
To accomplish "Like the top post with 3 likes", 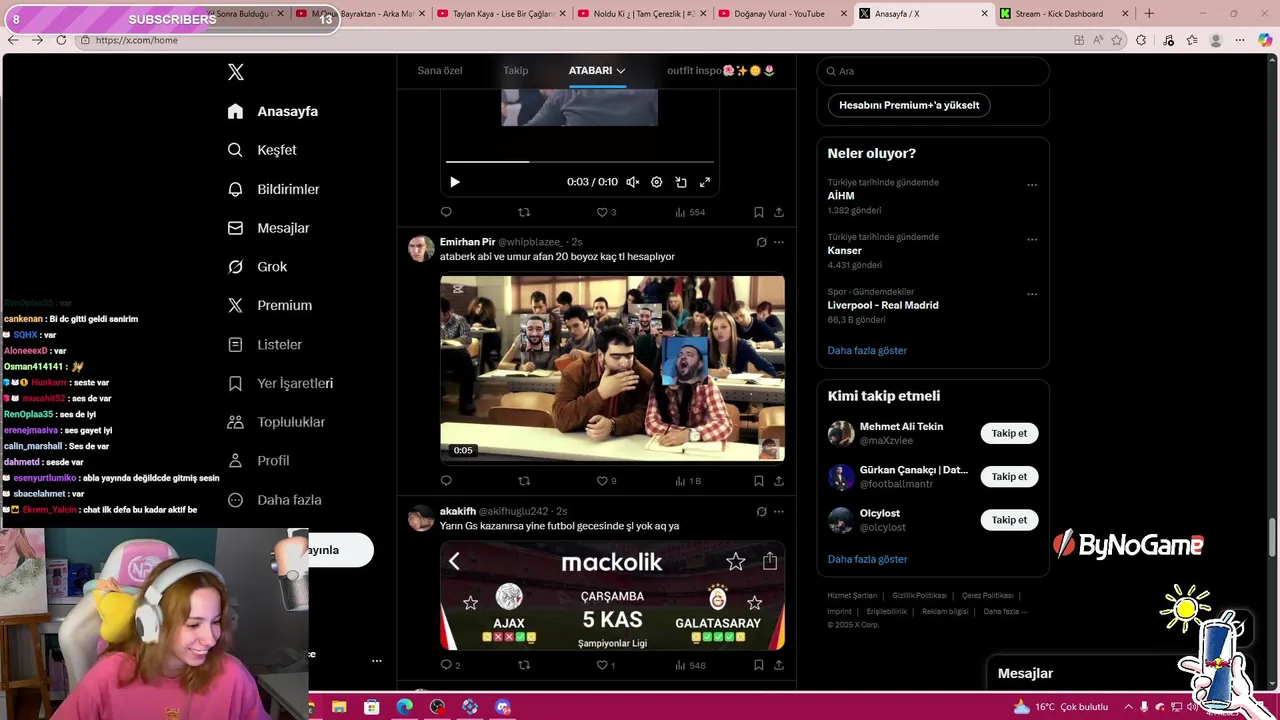I will pyautogui.click(x=606, y=212).
